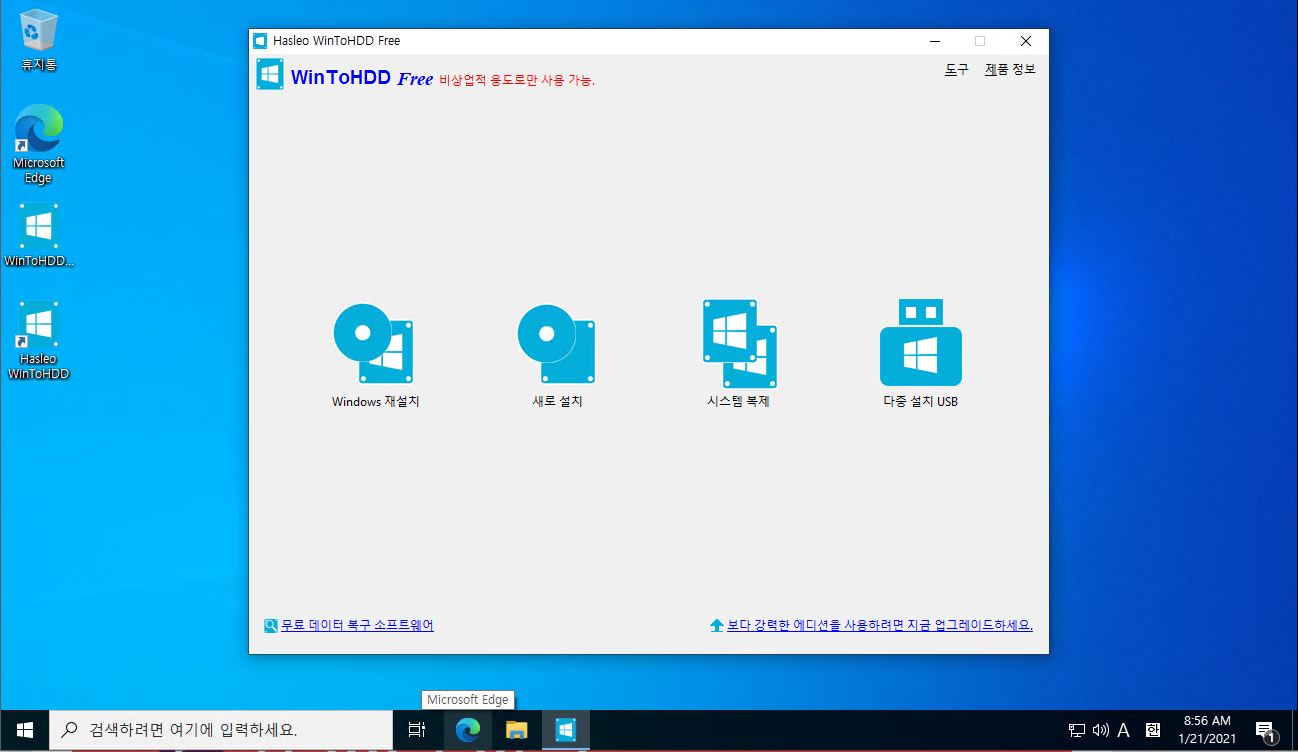The height and width of the screenshot is (752, 1298).
Task: Open File Explorer from the taskbar
Action: (516, 731)
